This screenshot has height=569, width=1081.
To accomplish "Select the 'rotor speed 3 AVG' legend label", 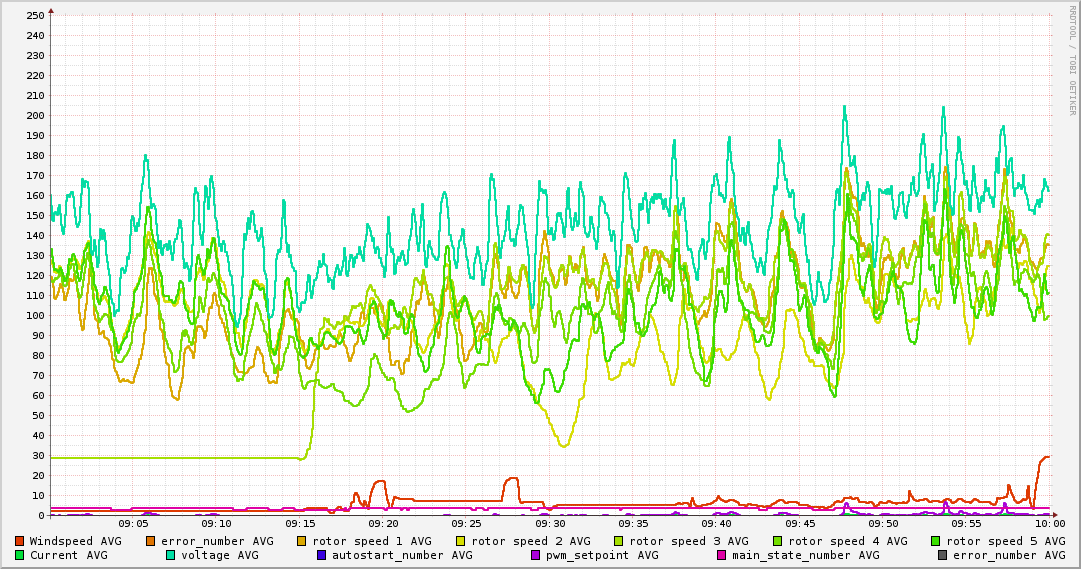I will [x=689, y=541].
